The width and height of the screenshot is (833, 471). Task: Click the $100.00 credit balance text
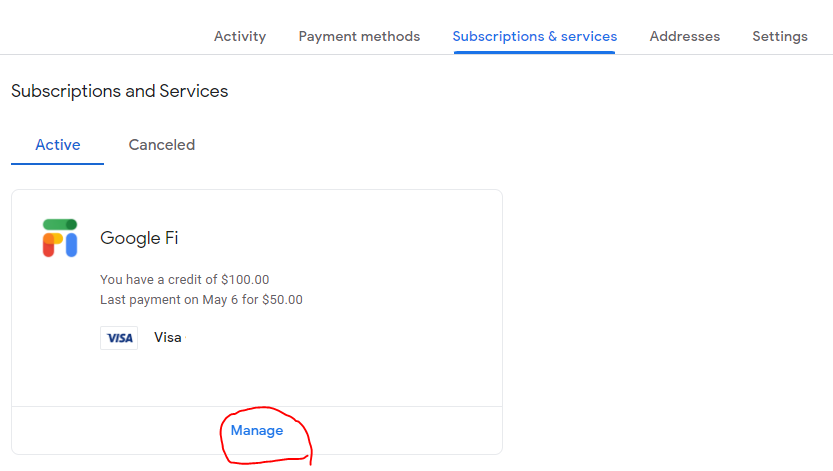184,279
